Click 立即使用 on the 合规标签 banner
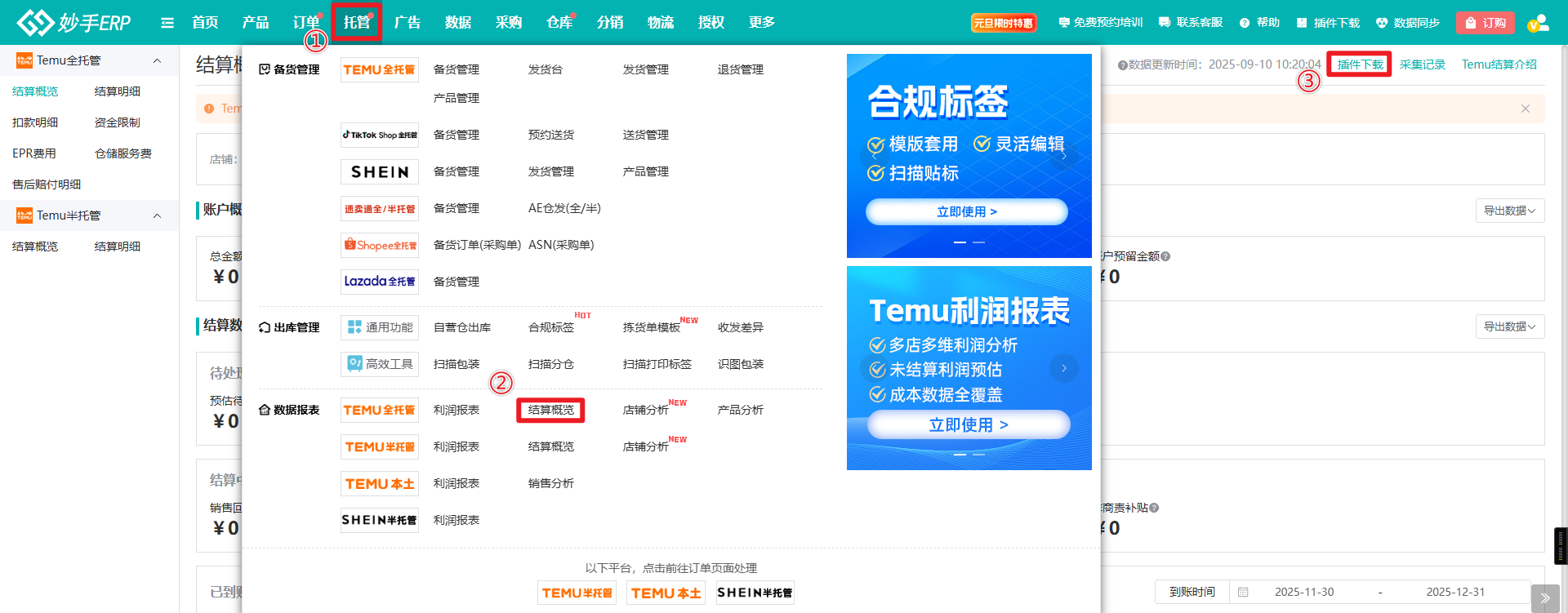 click(967, 211)
